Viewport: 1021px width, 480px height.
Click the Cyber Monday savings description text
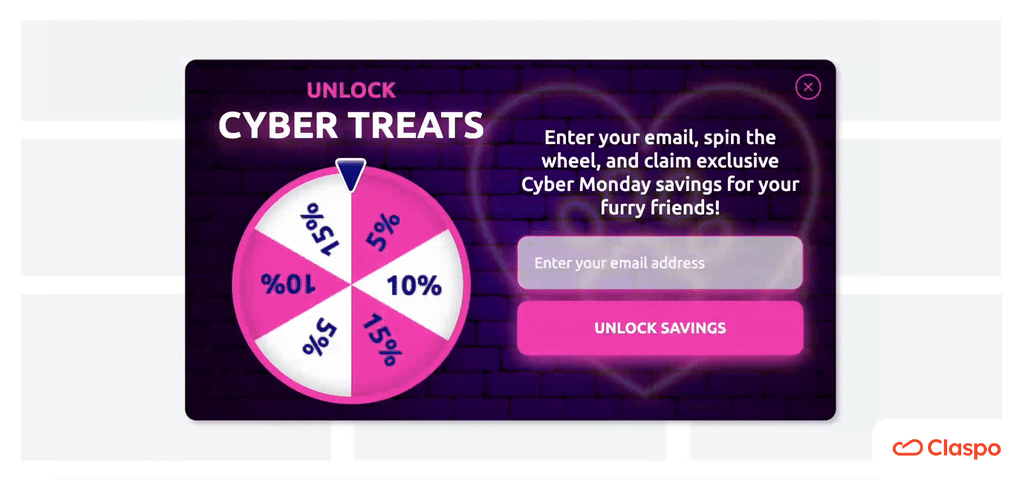pyautogui.click(x=660, y=173)
